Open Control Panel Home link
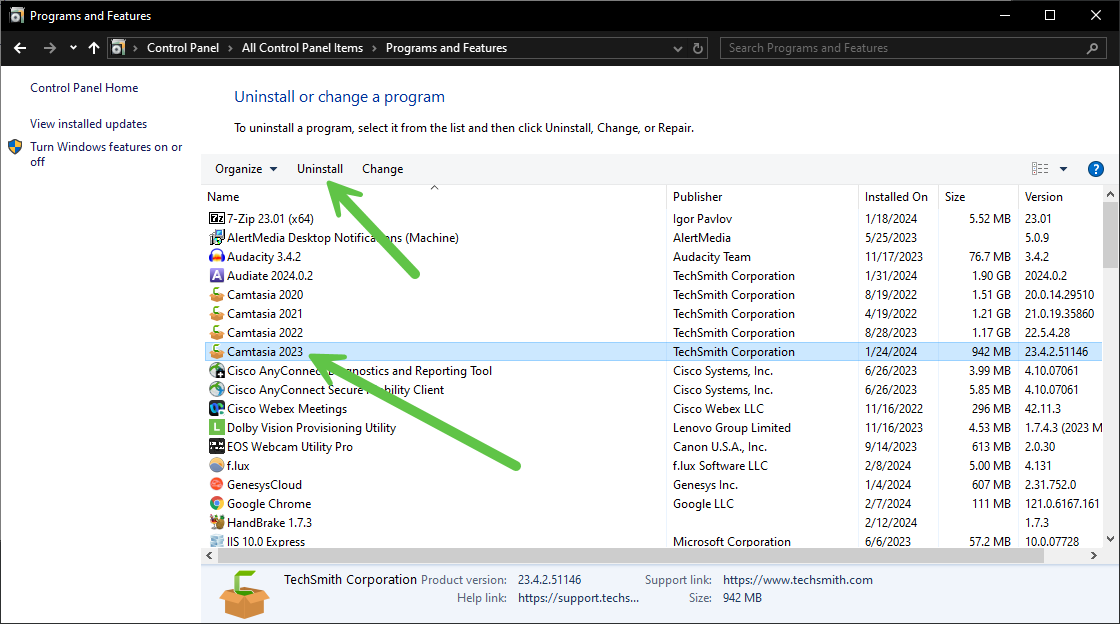1120x624 pixels. pyautogui.click(x=84, y=88)
